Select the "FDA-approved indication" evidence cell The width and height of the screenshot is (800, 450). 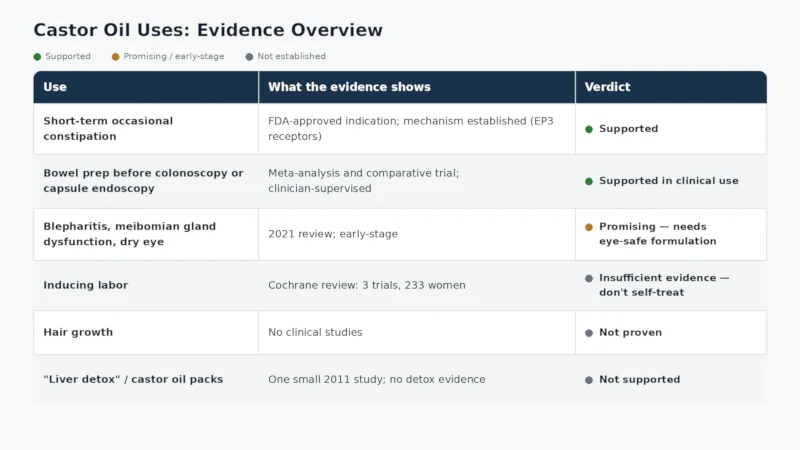pos(417,129)
